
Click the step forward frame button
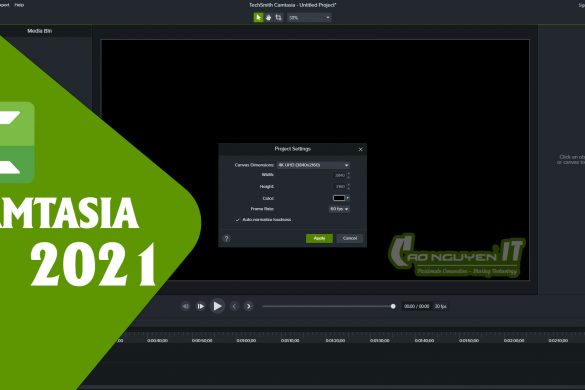coord(200,306)
